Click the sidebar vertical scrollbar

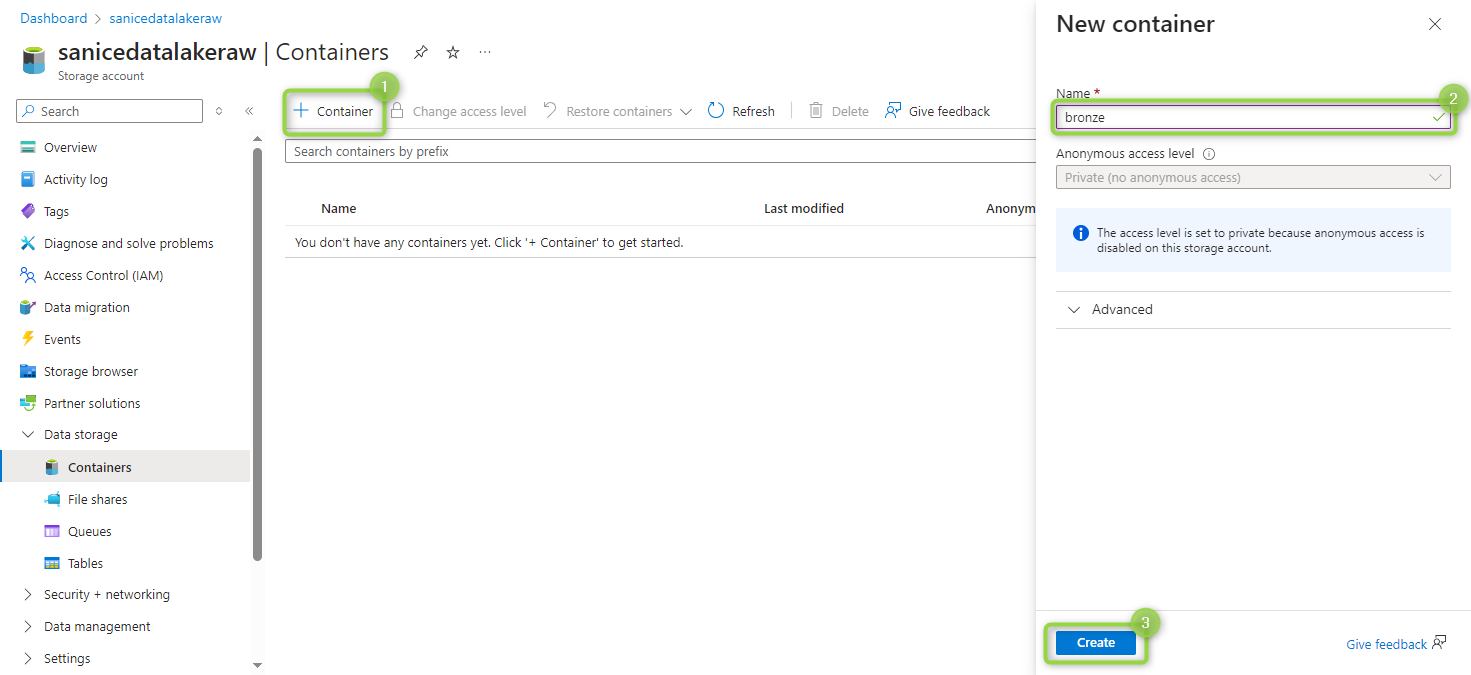pyautogui.click(x=257, y=355)
